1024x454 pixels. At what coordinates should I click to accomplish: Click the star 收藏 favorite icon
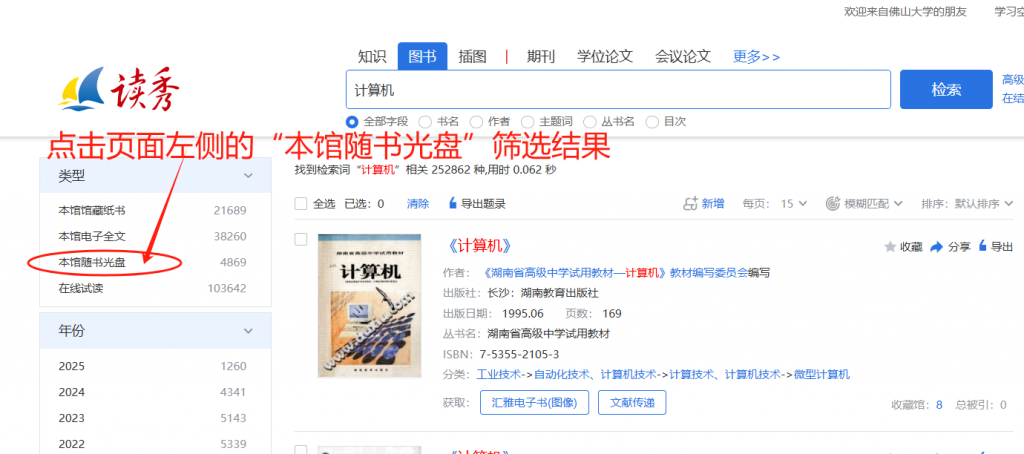click(x=889, y=247)
